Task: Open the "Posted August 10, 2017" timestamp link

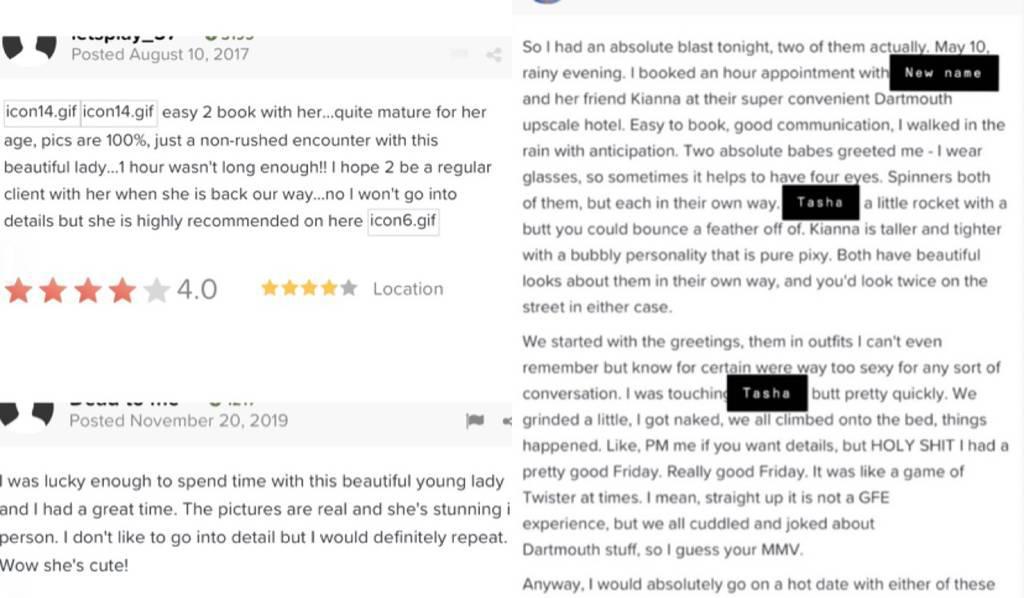Action: 160,54
